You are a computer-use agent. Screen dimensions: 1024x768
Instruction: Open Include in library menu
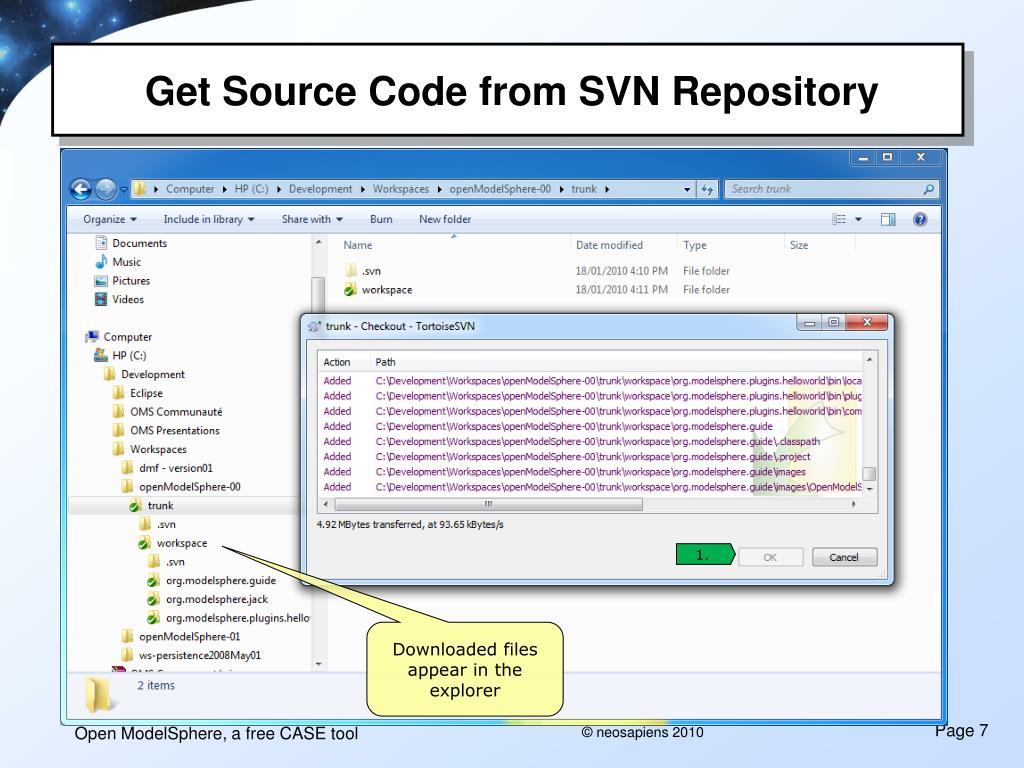208,219
